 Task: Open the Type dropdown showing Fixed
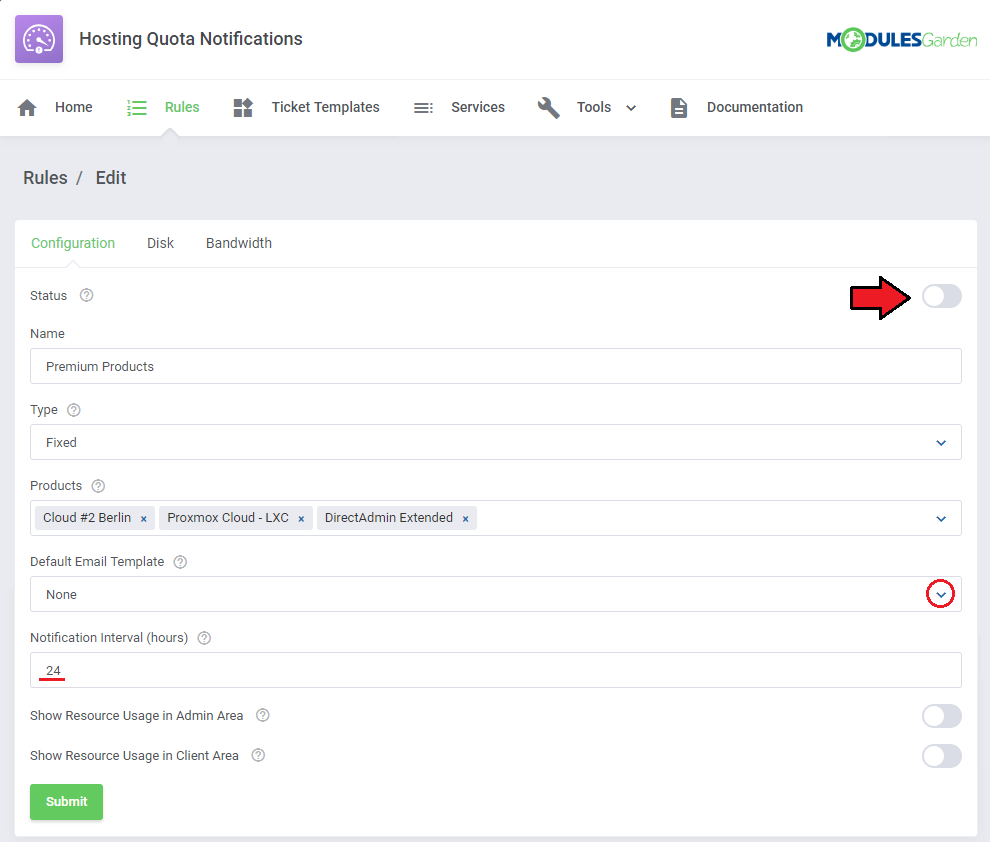click(x=496, y=442)
